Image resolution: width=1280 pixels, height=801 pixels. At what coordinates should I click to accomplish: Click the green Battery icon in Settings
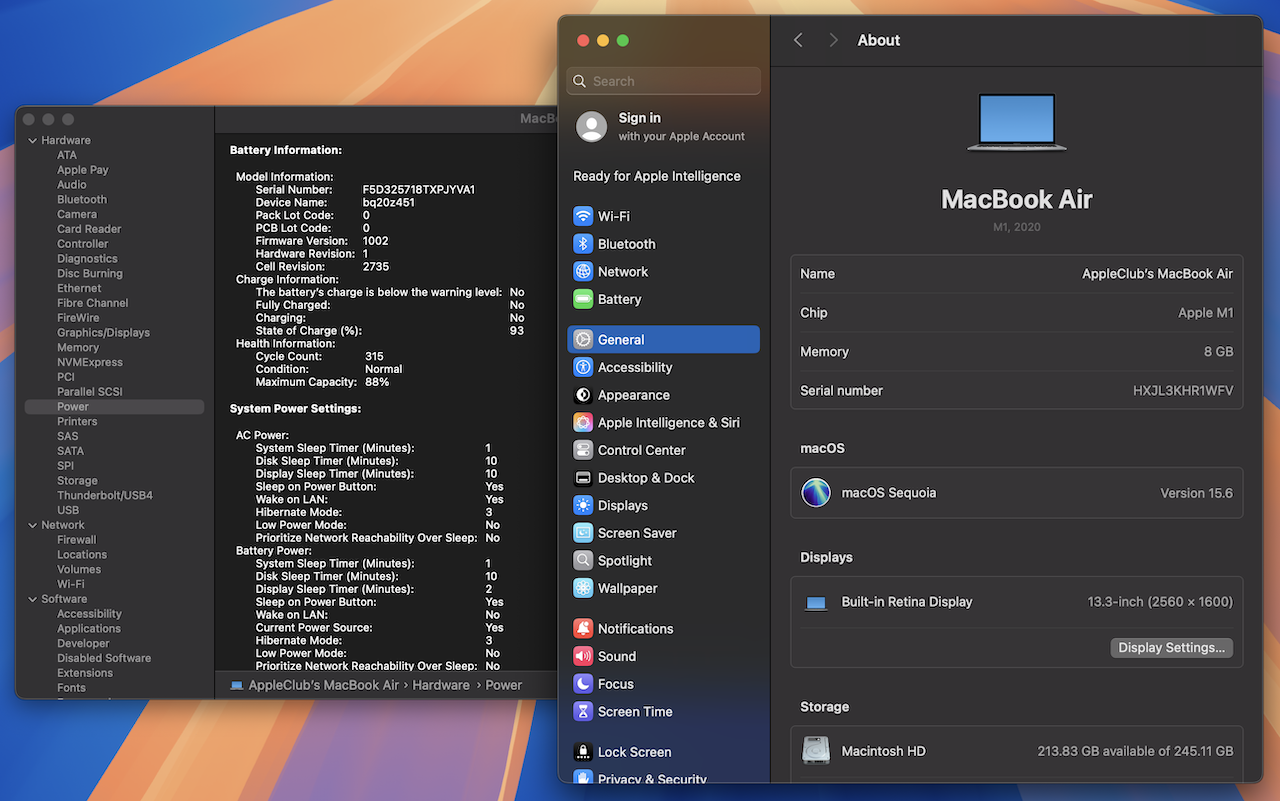(583, 299)
